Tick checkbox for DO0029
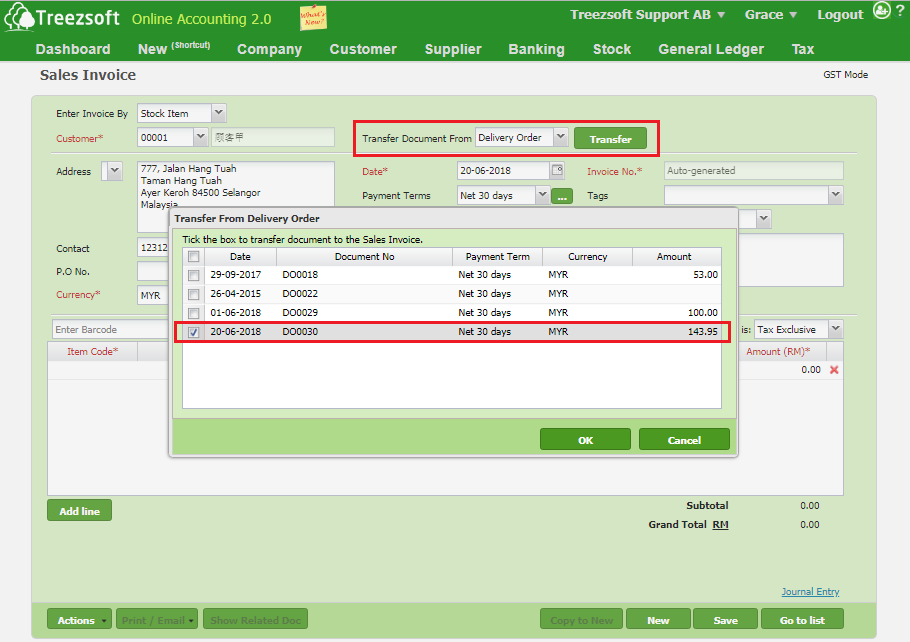The height and width of the screenshot is (642, 910). 194,313
